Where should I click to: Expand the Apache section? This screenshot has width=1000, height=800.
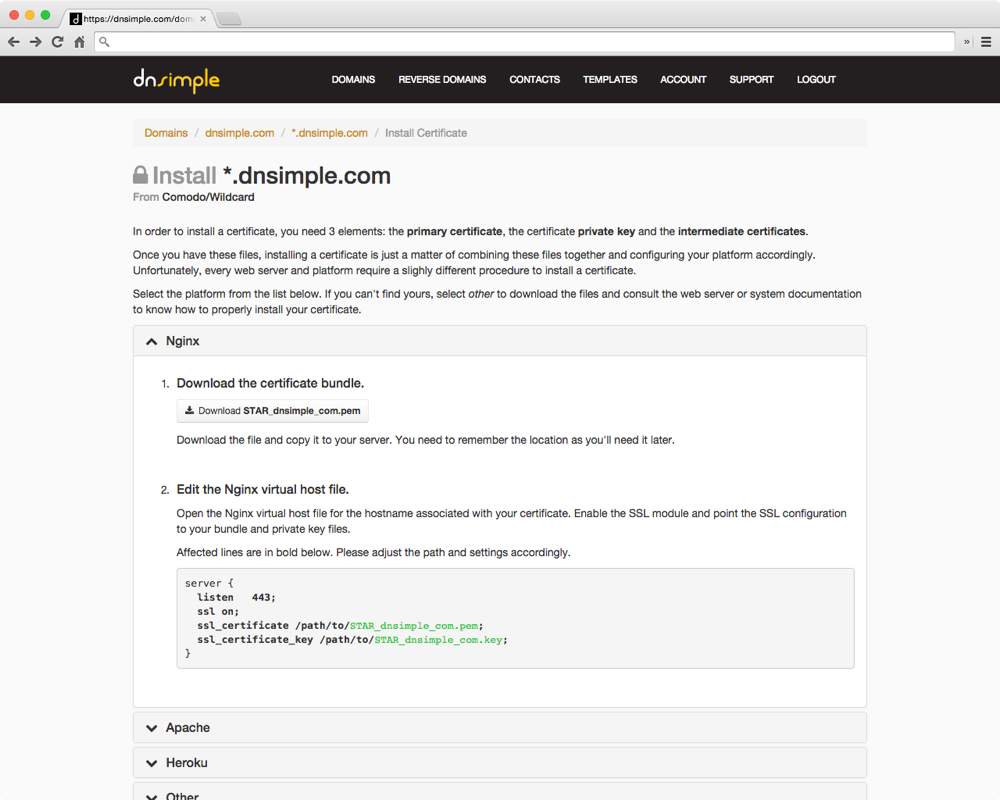[x=499, y=728]
